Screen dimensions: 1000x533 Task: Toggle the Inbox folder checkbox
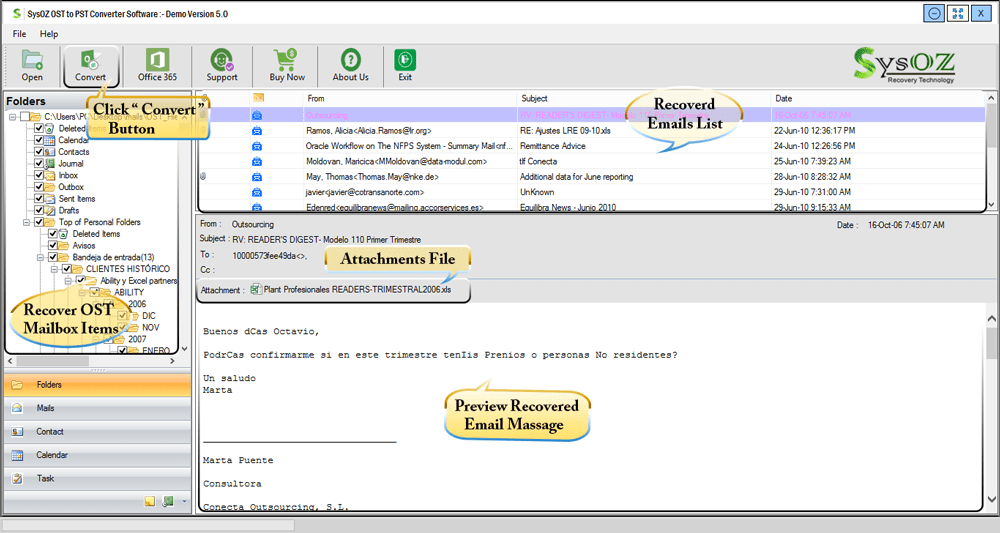click(x=39, y=175)
